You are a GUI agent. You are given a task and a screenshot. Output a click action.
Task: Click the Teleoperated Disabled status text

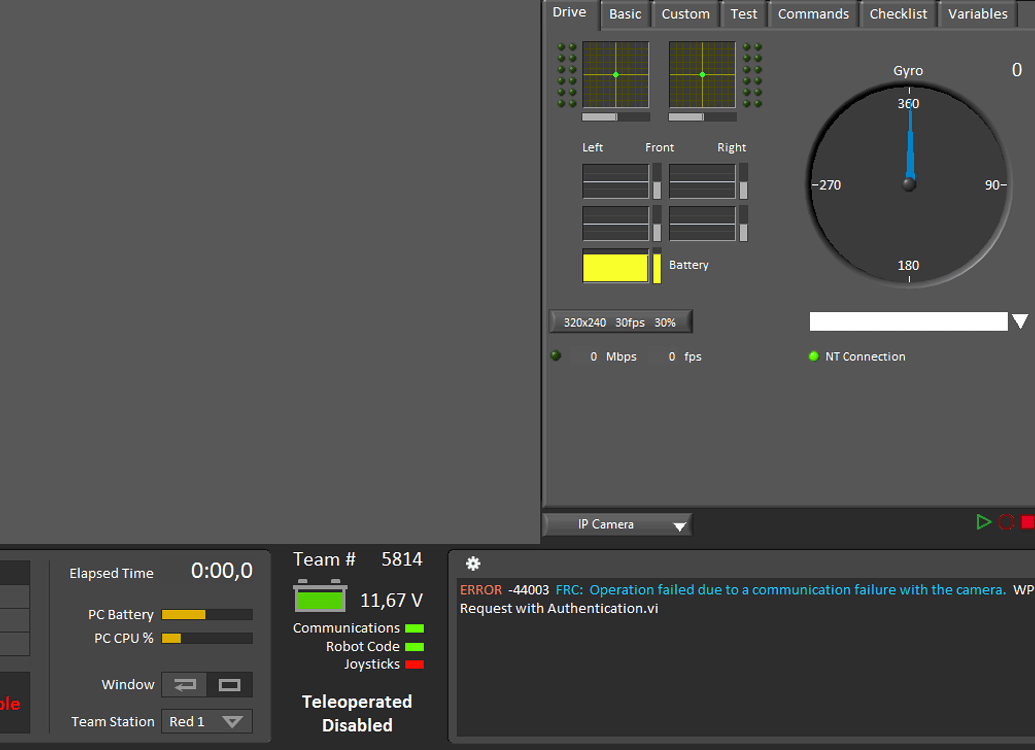357,713
